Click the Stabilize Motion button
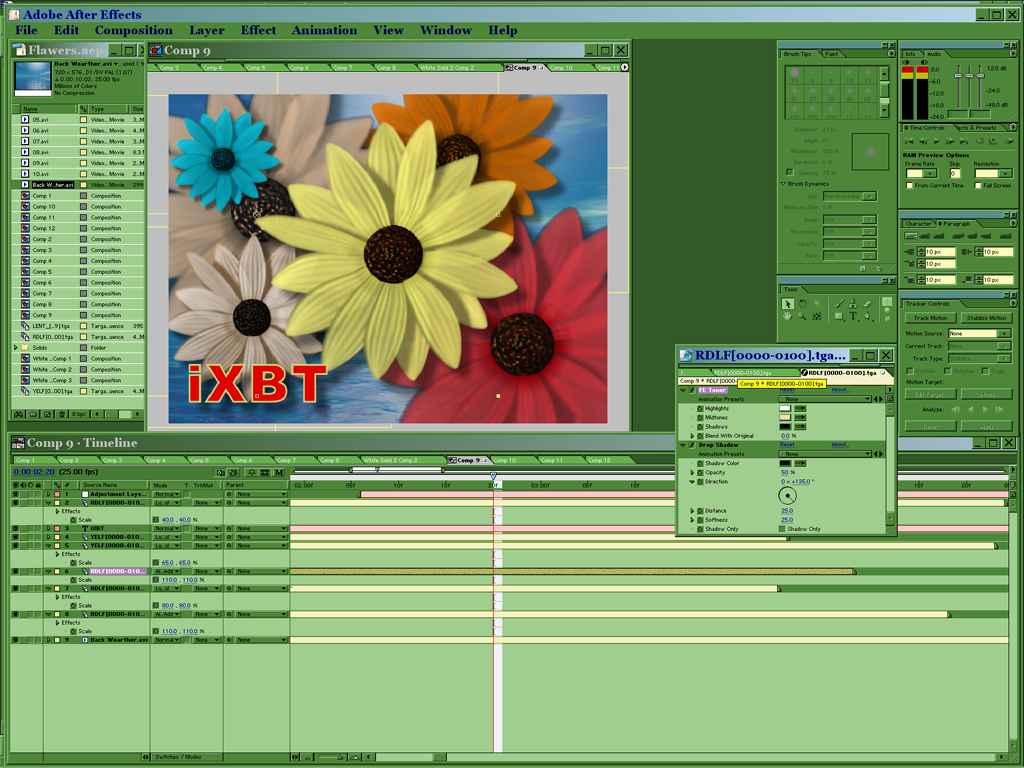 (986, 318)
